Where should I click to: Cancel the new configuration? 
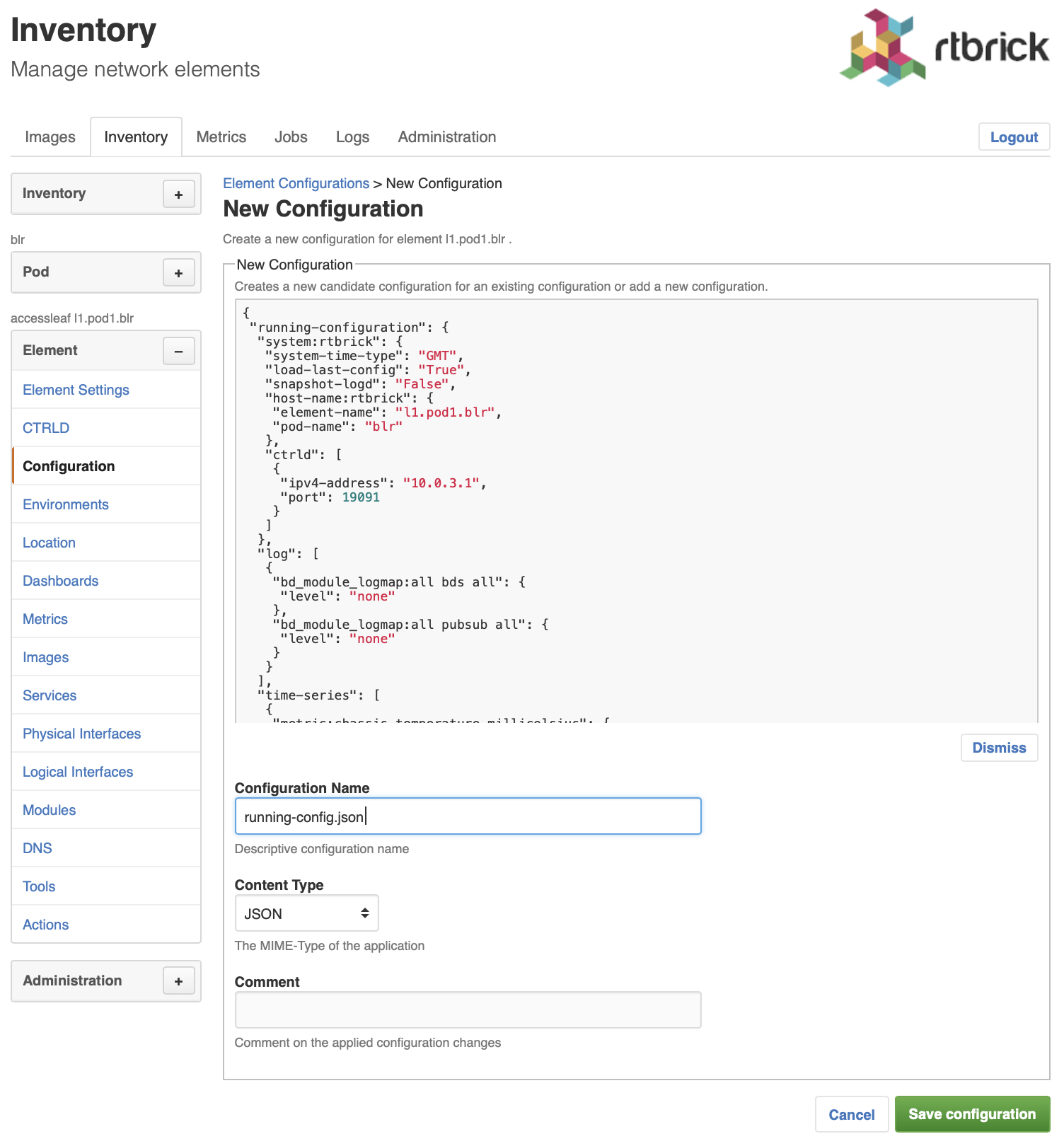852,1114
